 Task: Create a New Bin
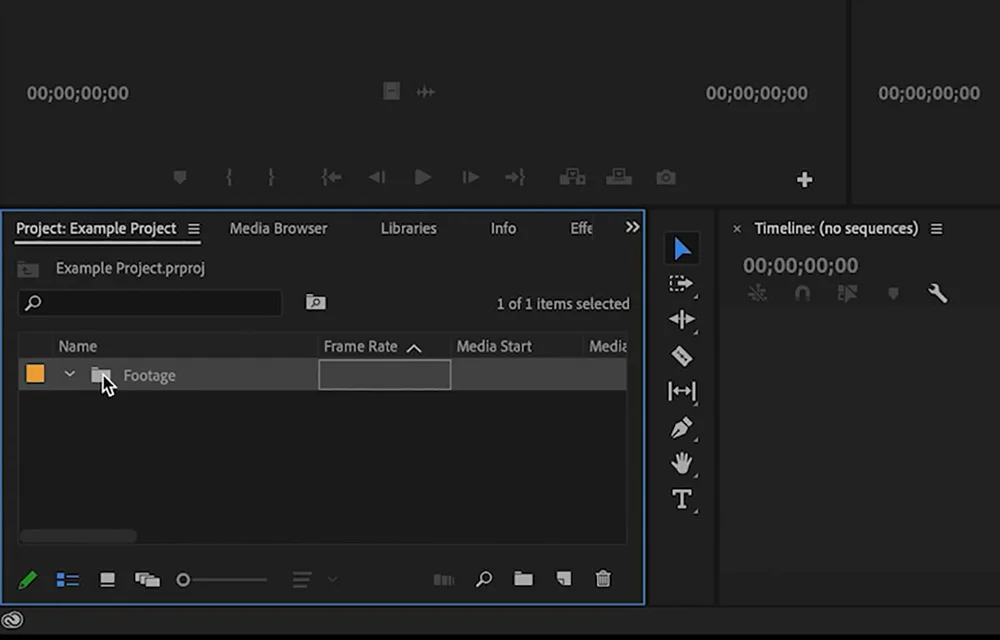524,579
